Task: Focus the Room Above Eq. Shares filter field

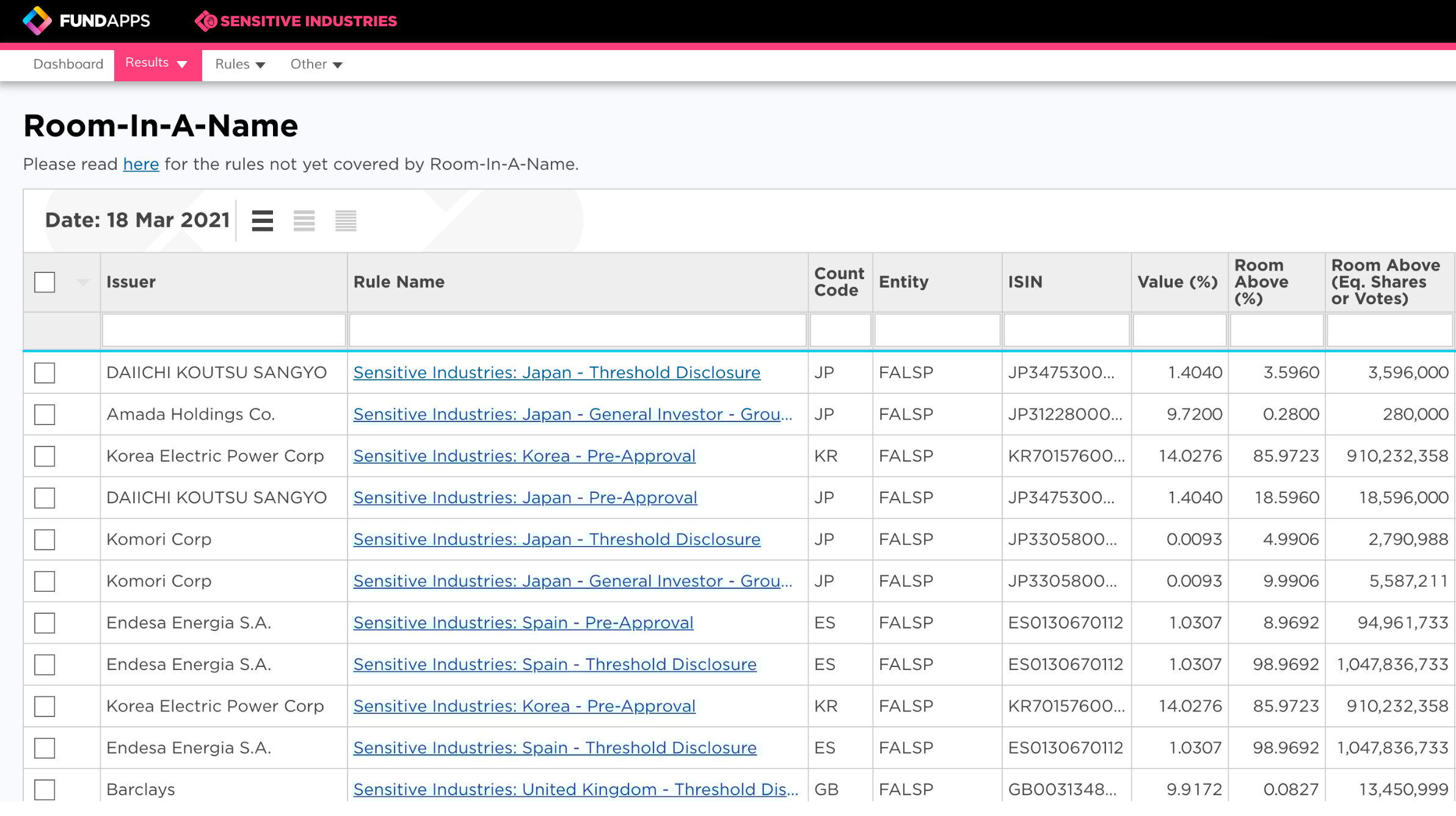Action: 1389,330
